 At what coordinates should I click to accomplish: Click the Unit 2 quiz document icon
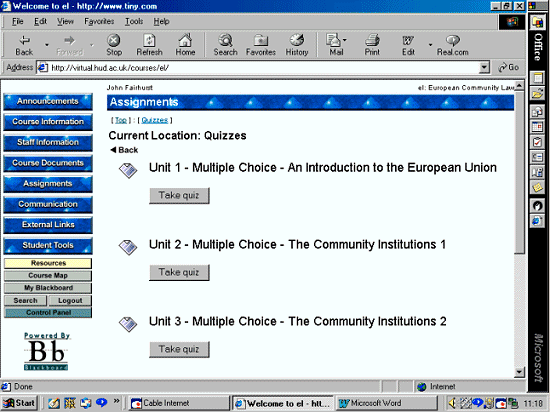[128, 247]
